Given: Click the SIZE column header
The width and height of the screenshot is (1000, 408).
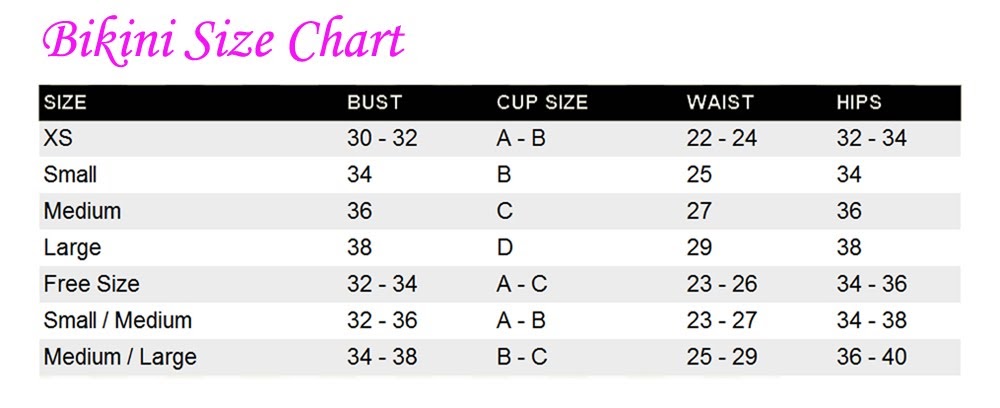Looking at the screenshot, I should pos(65,103).
